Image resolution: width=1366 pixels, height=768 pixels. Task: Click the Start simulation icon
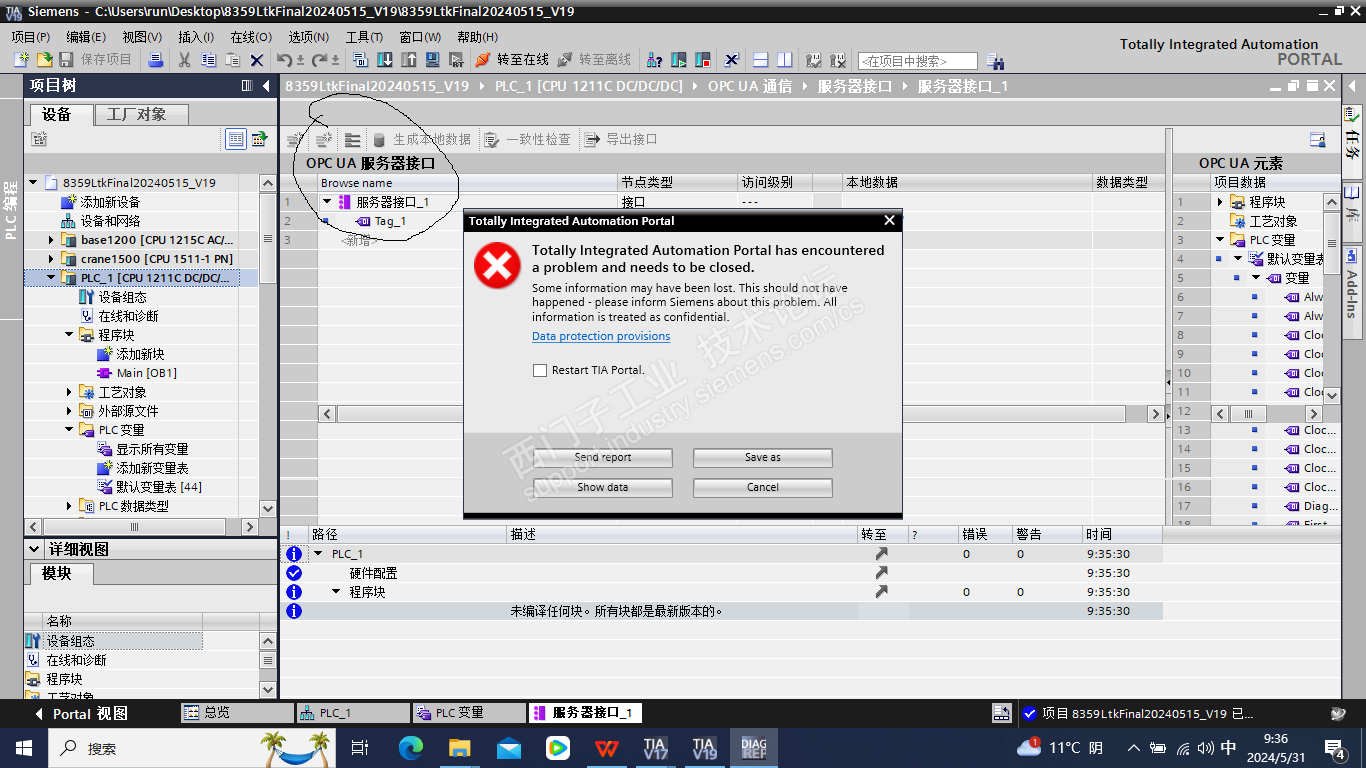coord(432,60)
